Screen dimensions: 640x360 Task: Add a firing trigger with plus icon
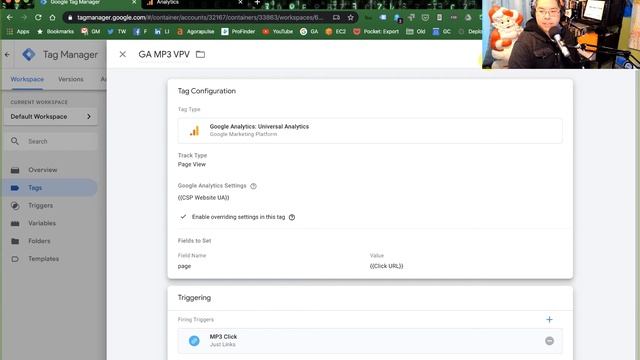click(x=549, y=320)
